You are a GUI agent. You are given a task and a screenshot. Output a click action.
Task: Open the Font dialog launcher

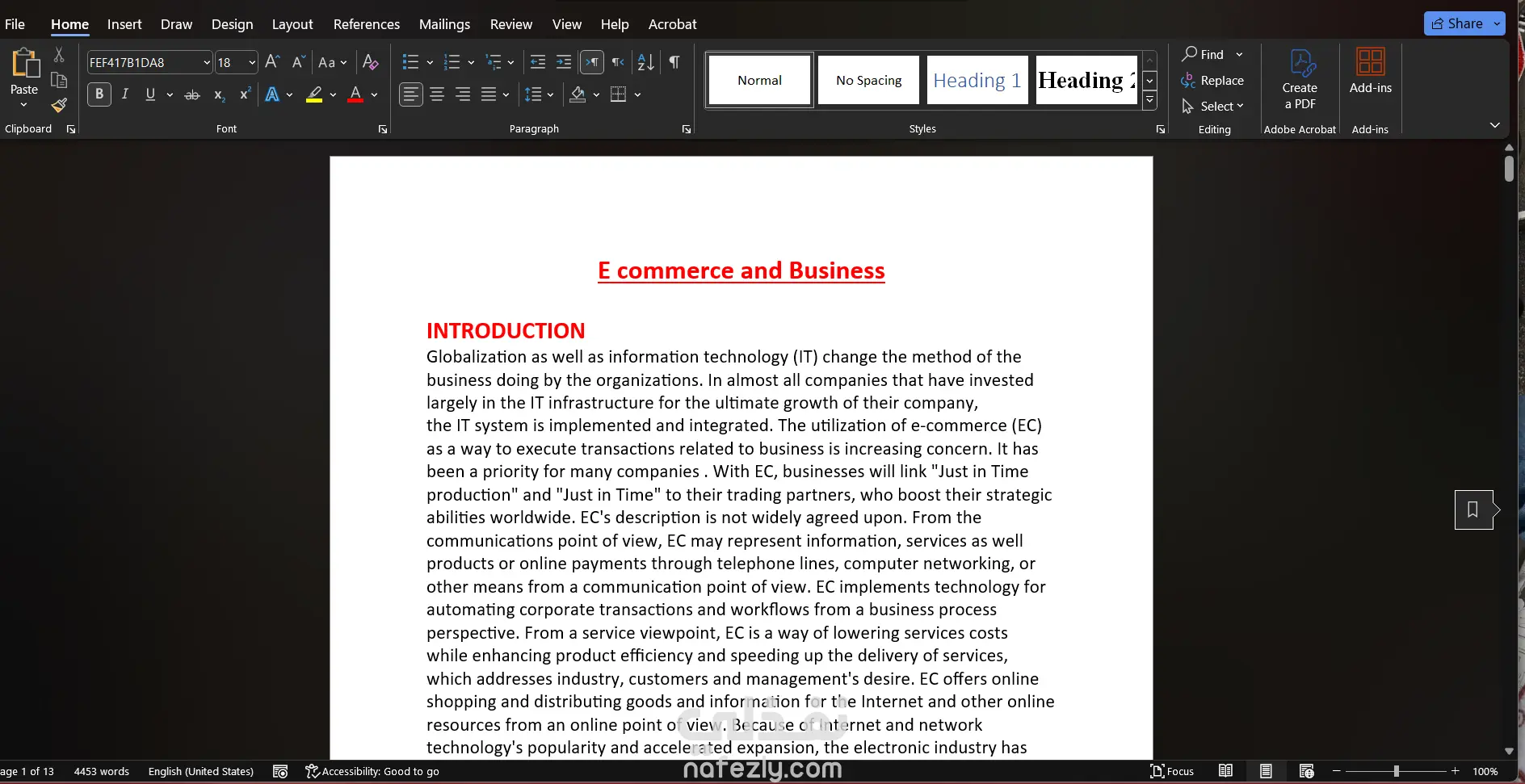point(383,129)
